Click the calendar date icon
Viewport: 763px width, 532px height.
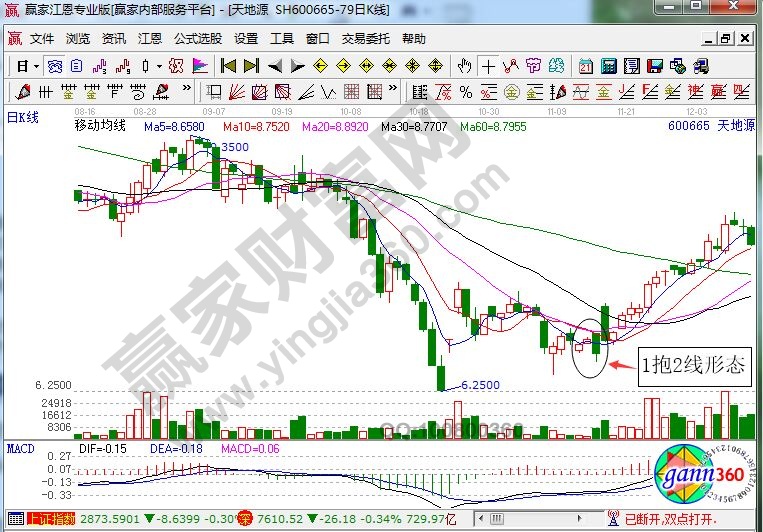(586, 66)
